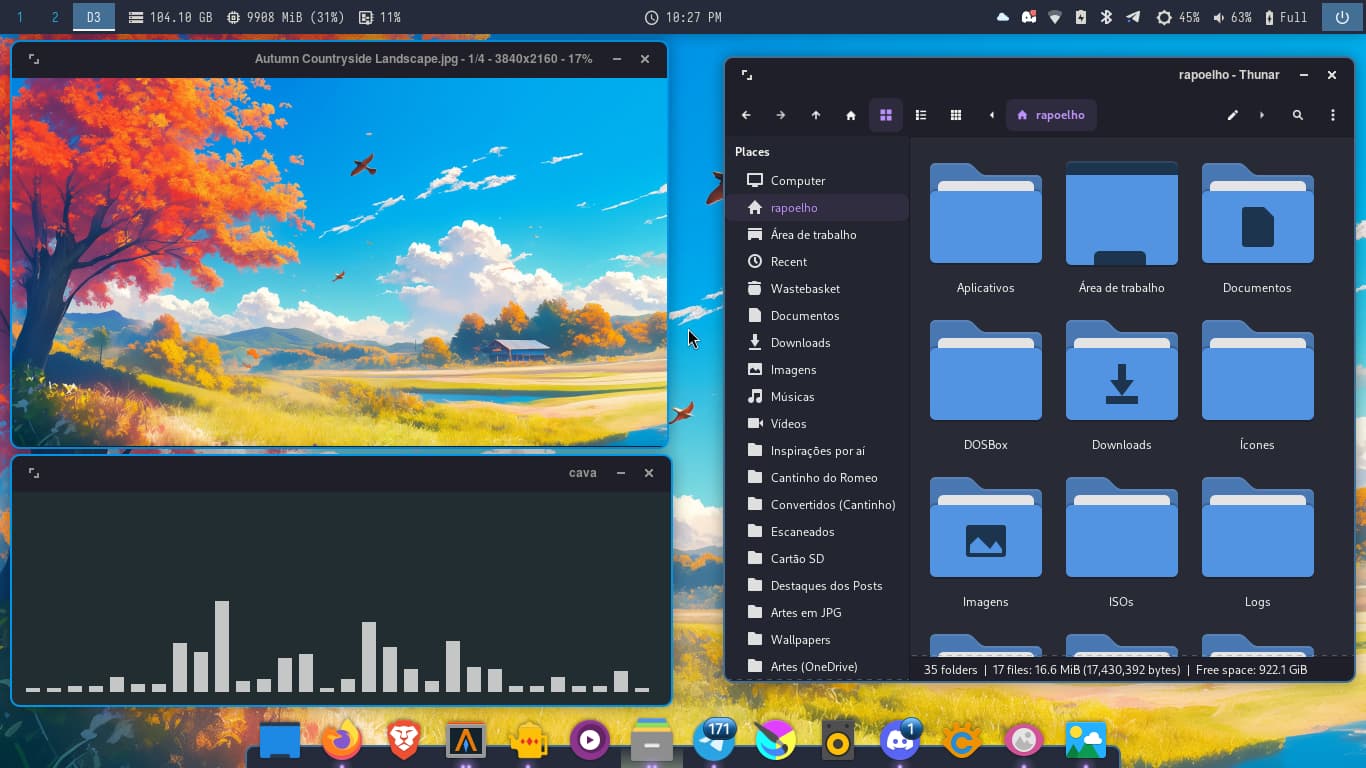Open the Imagens folder in main view

point(985,542)
